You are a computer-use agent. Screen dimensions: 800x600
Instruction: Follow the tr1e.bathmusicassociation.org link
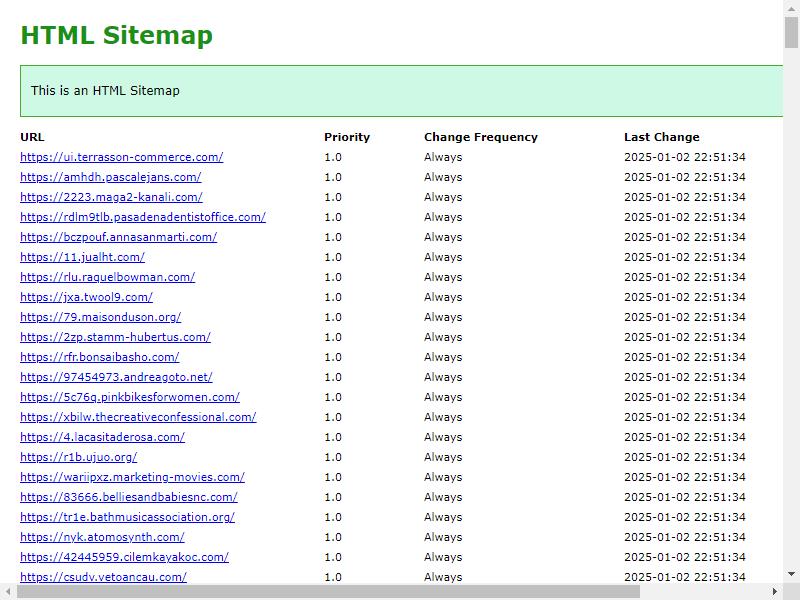128,517
